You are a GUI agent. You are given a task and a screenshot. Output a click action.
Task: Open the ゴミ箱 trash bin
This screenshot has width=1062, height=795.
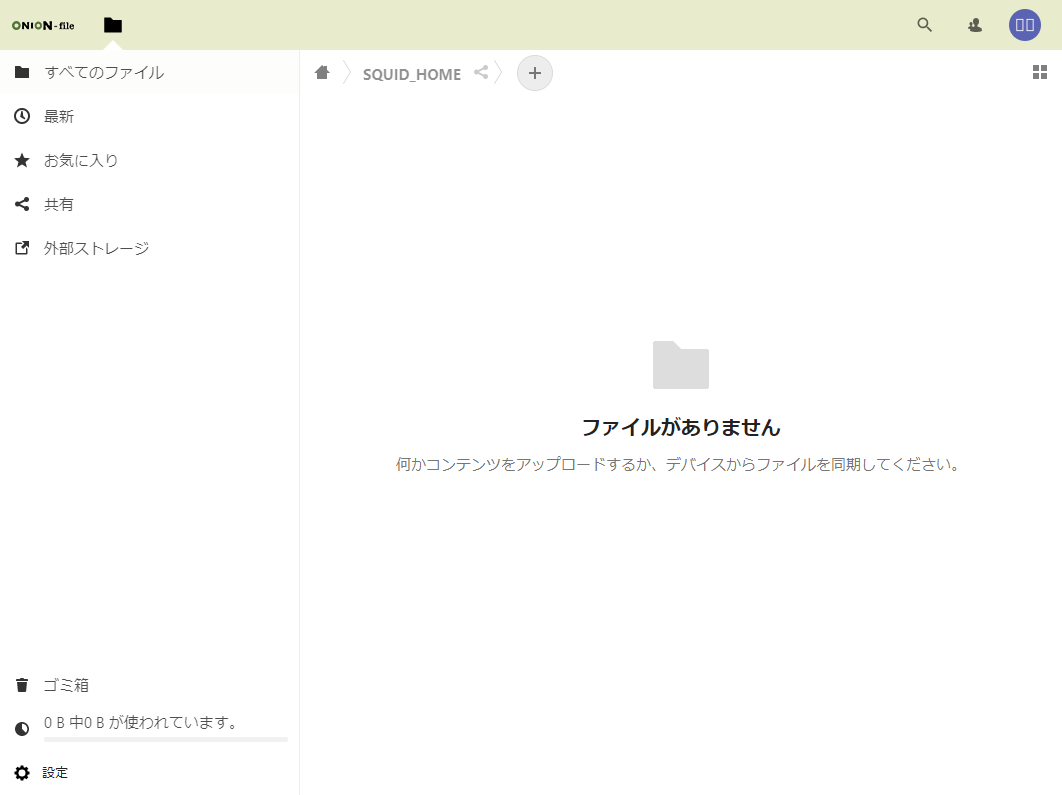pyautogui.click(x=66, y=685)
